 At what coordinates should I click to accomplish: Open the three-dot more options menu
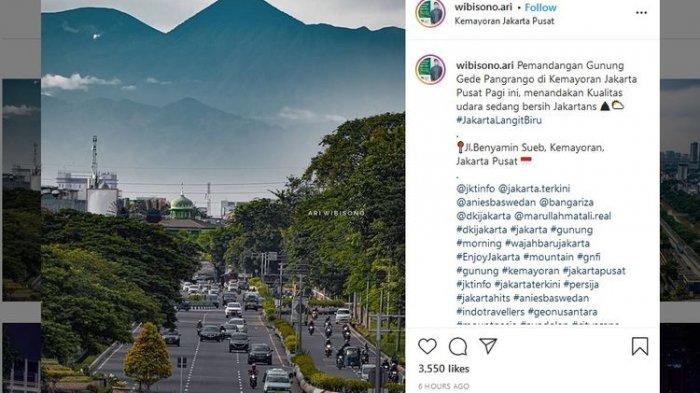pos(641,13)
